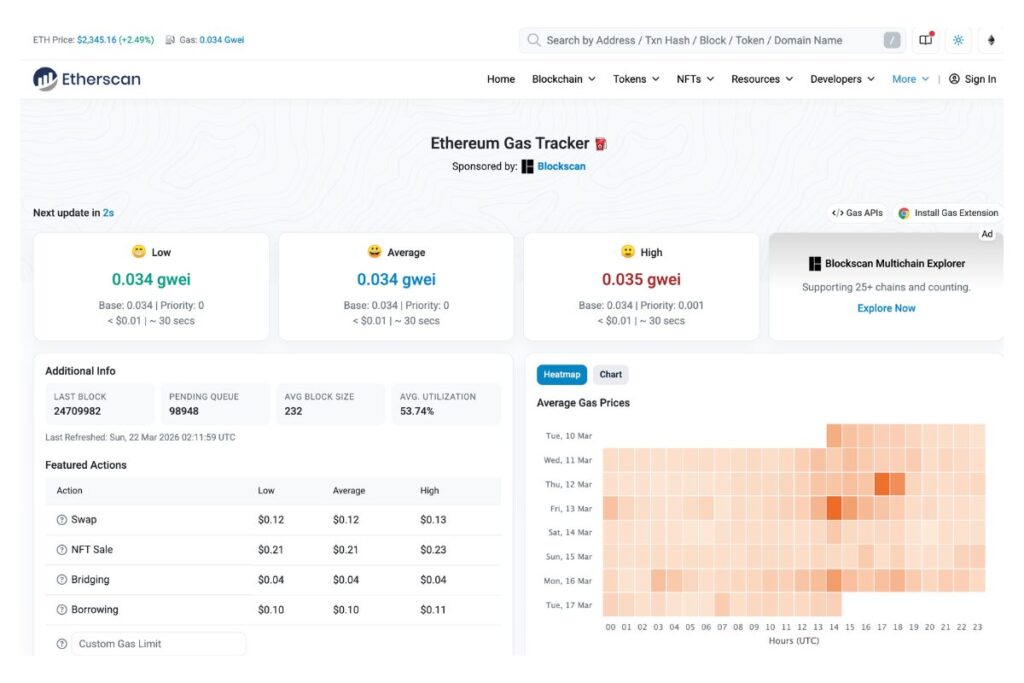Click the darkest heatmap cell on Fri, 13 Mar
The width and height of the screenshot is (1024, 683).
(834, 508)
